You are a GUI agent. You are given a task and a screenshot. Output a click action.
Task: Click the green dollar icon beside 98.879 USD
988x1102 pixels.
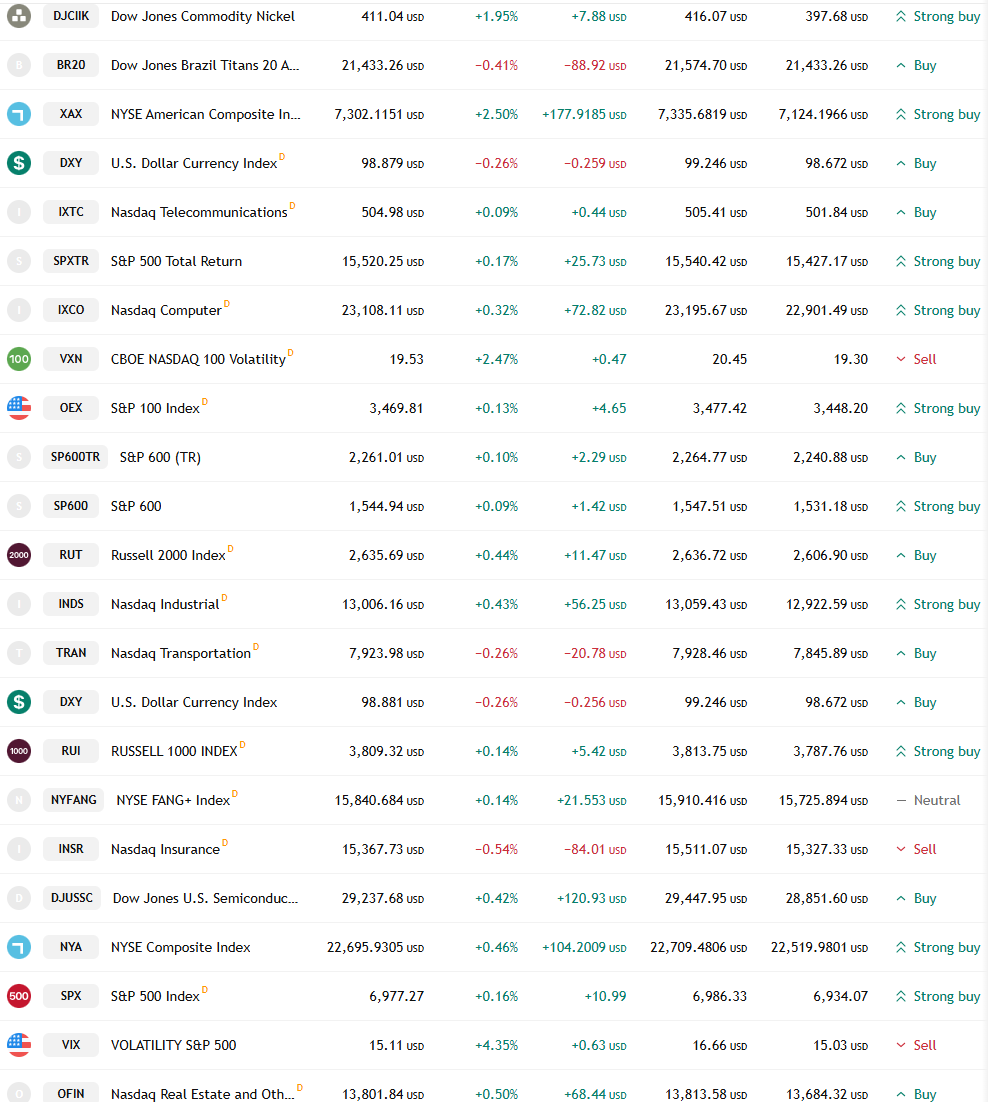19,163
